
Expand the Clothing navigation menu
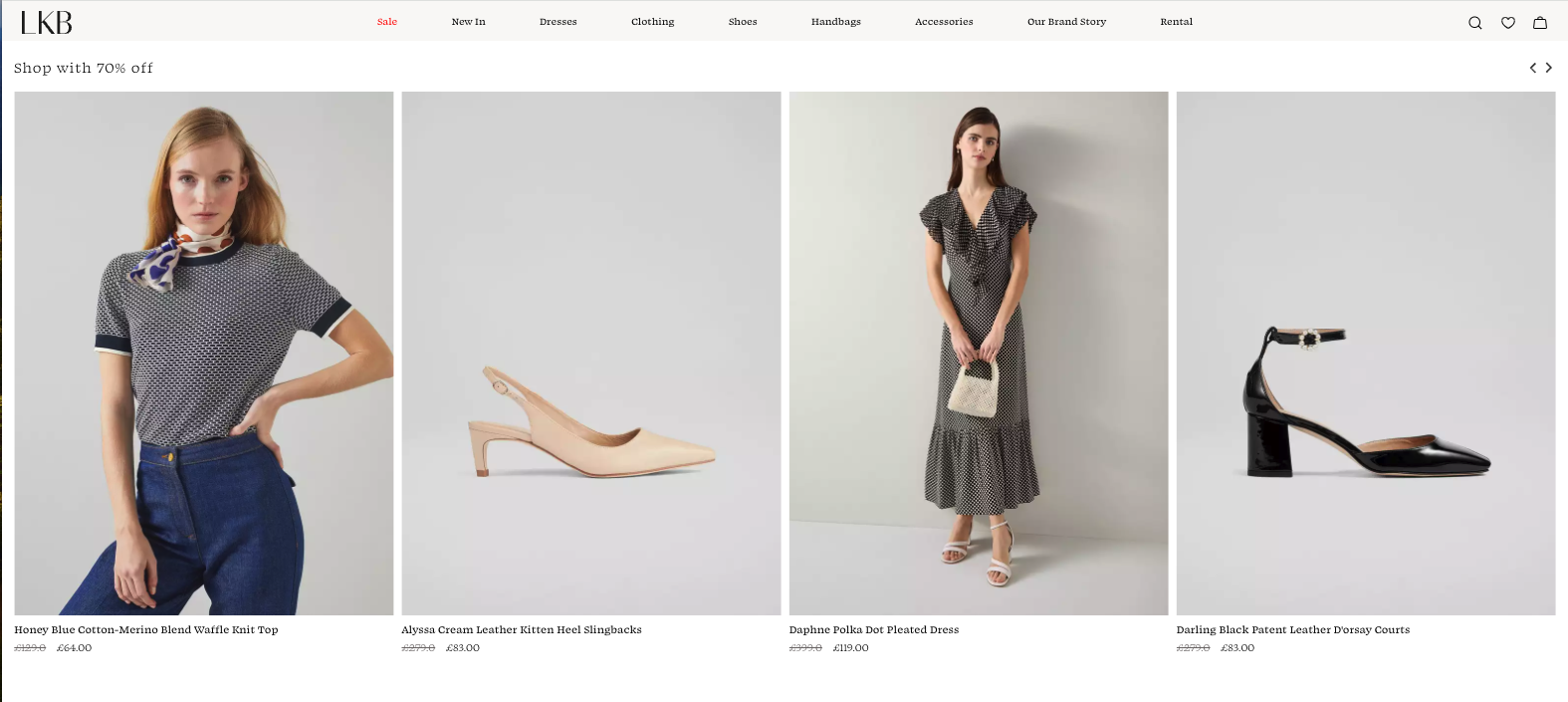tap(652, 22)
